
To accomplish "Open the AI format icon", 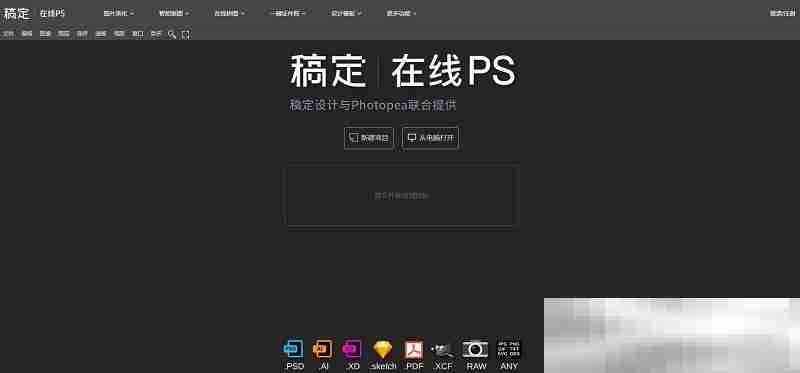I will [322, 350].
